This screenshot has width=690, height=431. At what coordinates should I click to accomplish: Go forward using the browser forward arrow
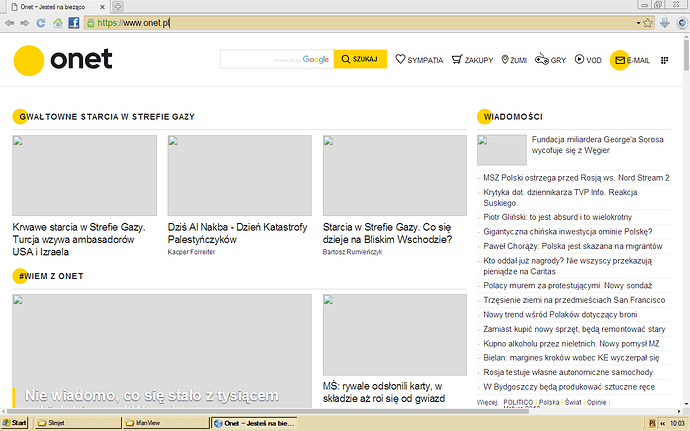tap(25, 23)
